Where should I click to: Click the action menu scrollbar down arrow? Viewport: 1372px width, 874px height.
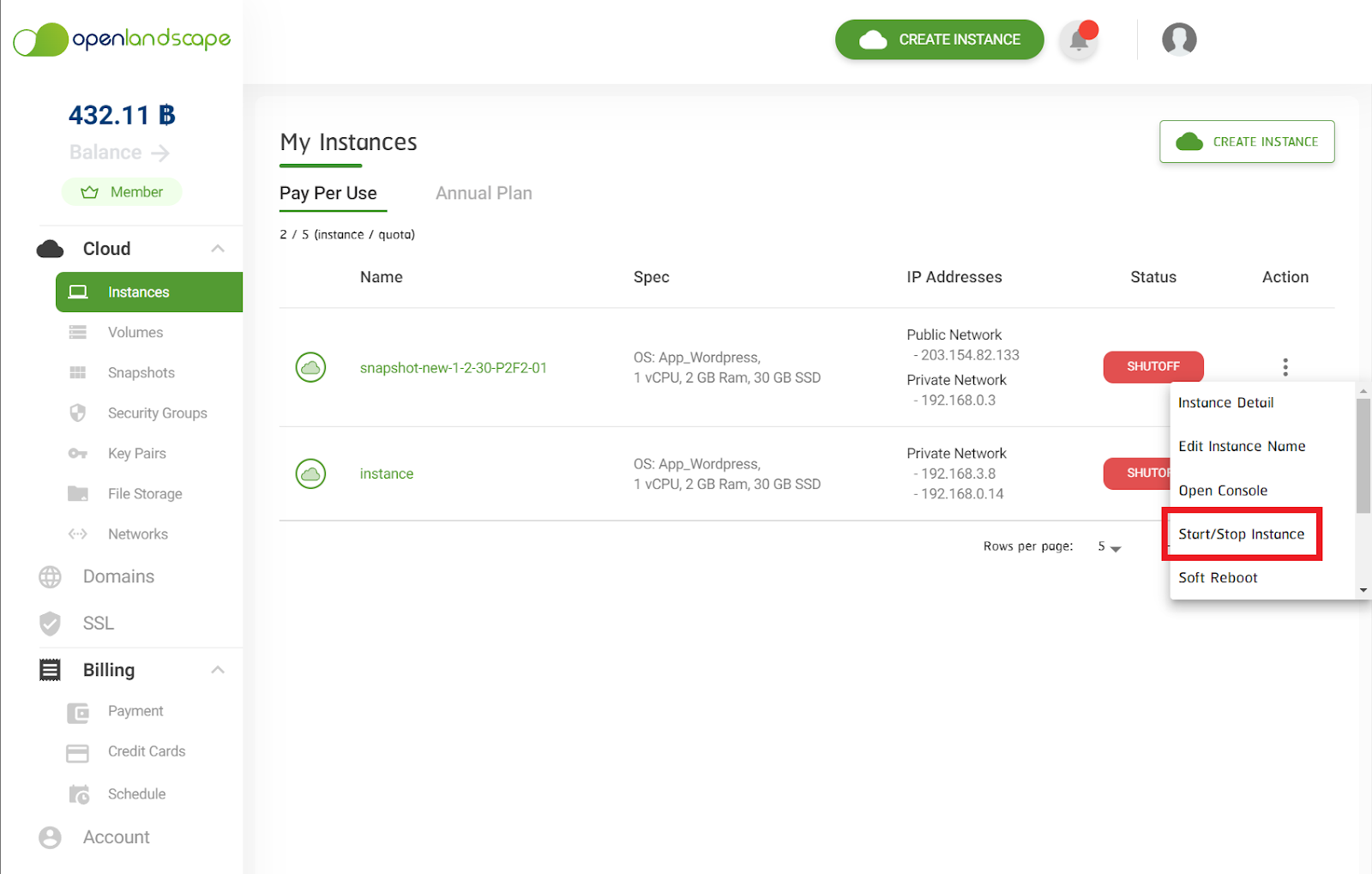click(x=1363, y=590)
